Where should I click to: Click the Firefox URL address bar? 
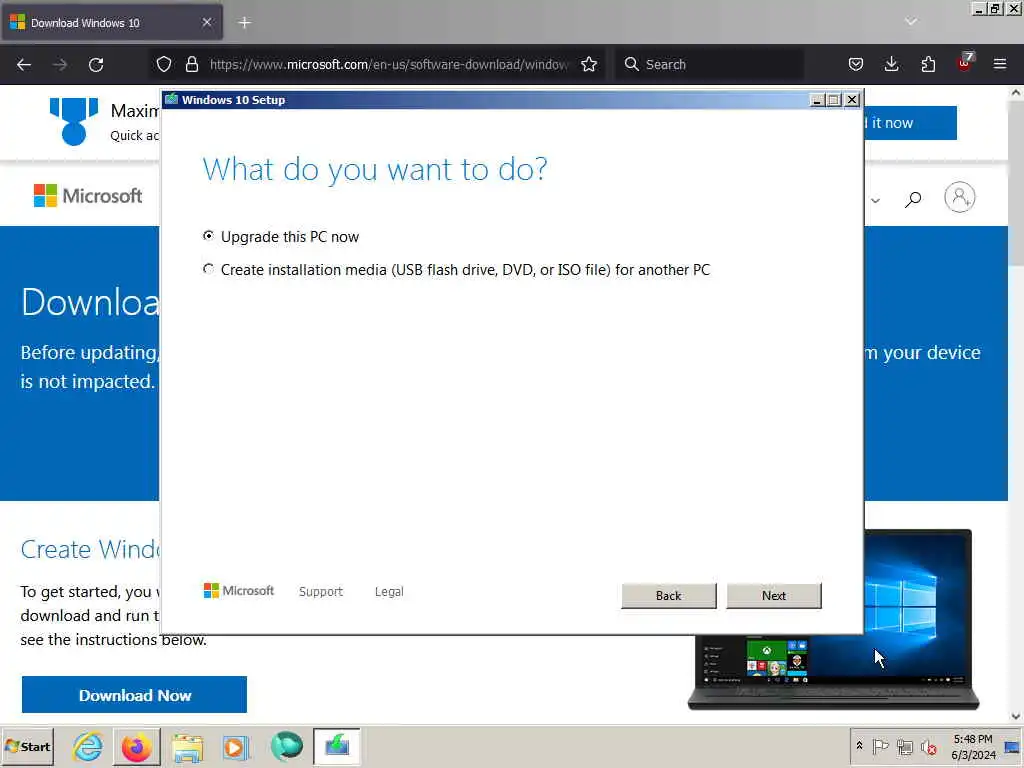click(x=389, y=64)
